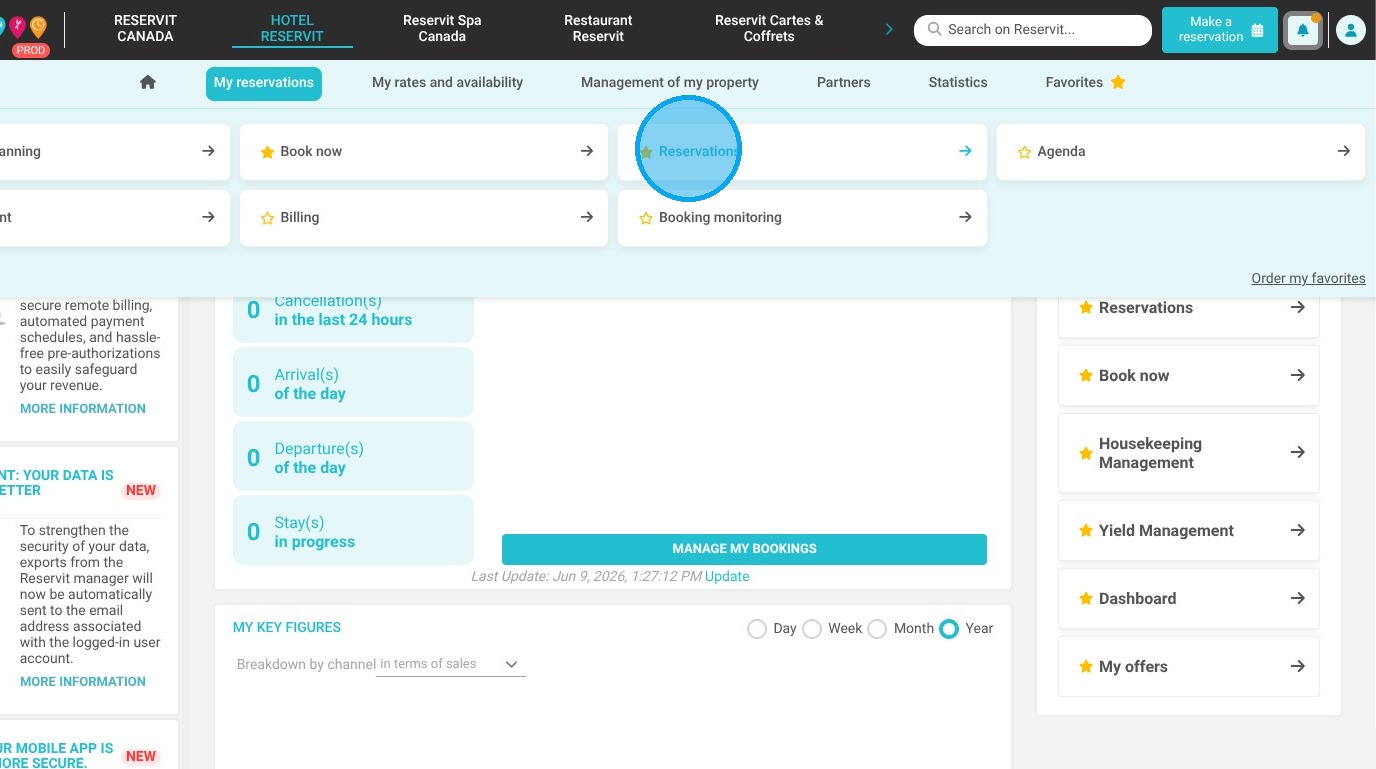
Task: Click arrow of Dashboard favorite
Action: click(1298, 598)
